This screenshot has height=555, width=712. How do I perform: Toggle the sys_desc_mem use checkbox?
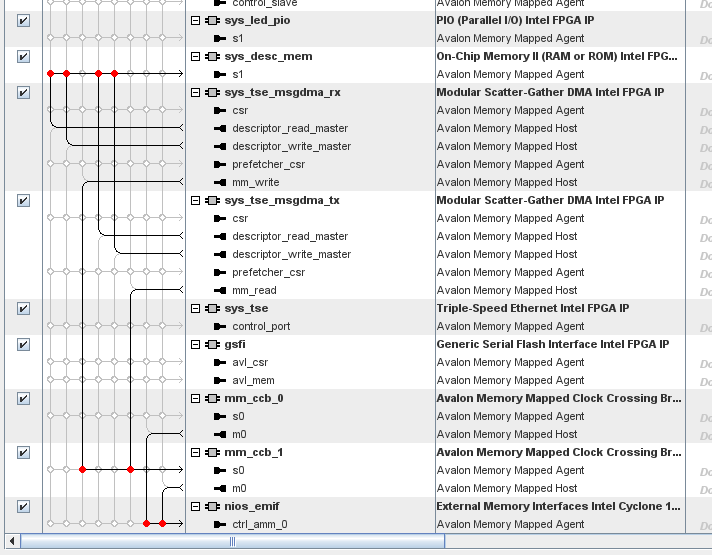point(24,56)
